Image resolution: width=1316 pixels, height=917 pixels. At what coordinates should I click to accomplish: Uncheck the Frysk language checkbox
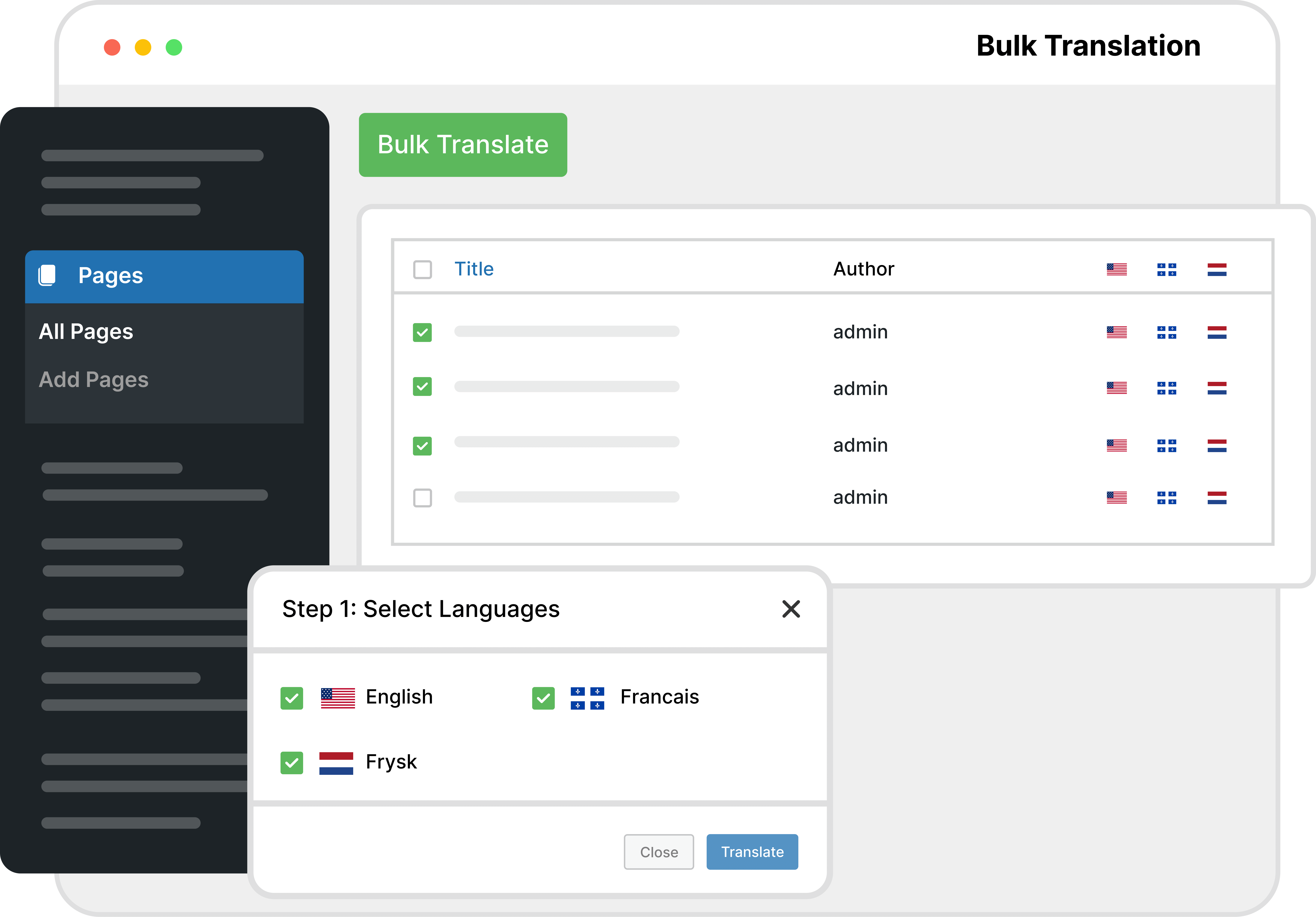[x=292, y=763]
